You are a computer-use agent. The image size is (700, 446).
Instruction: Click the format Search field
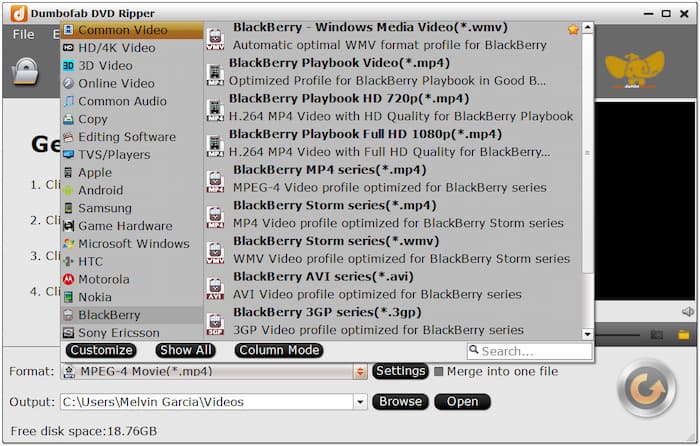(534, 351)
